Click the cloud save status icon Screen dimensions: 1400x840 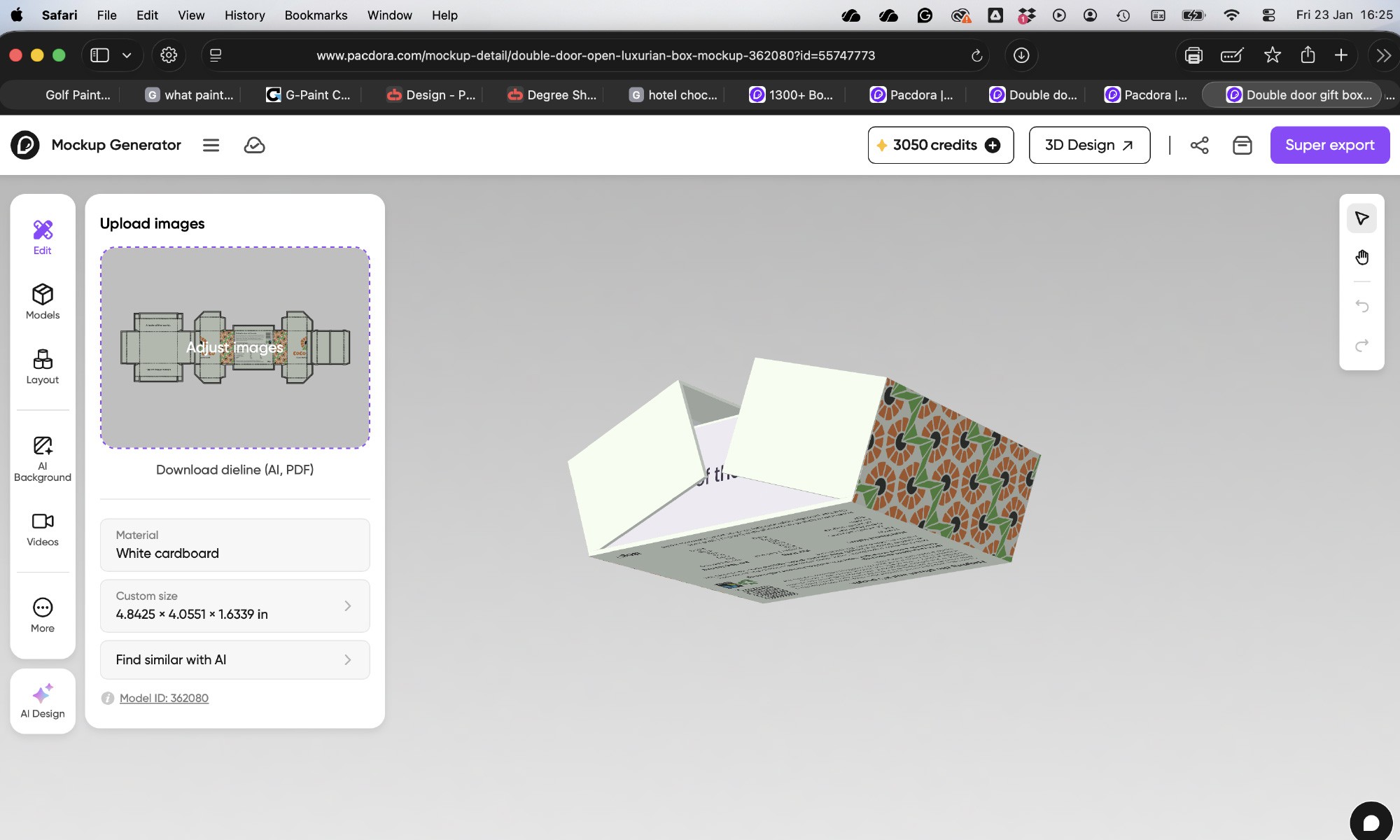click(x=254, y=145)
